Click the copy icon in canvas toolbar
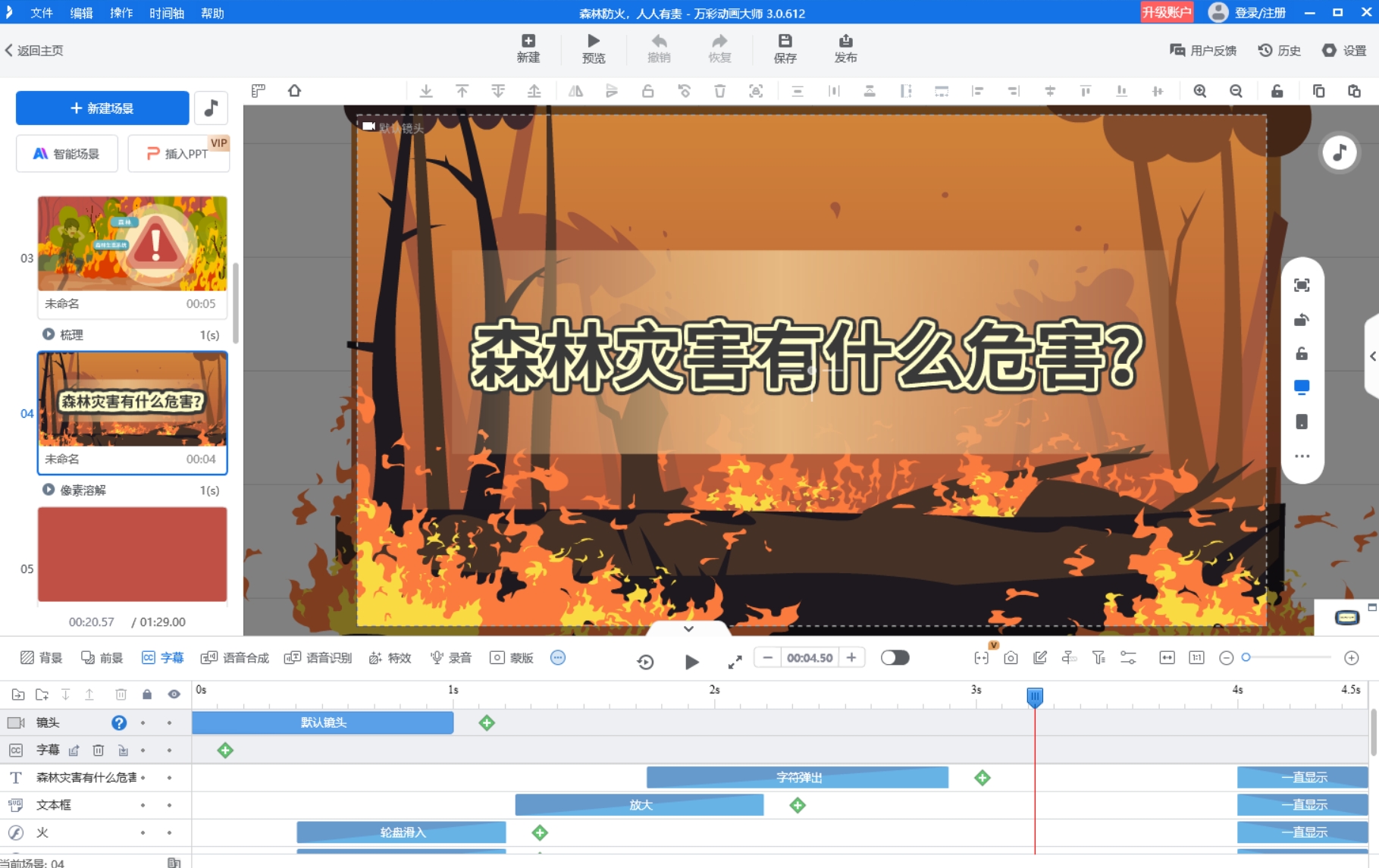The width and height of the screenshot is (1379, 868). 1318,91
